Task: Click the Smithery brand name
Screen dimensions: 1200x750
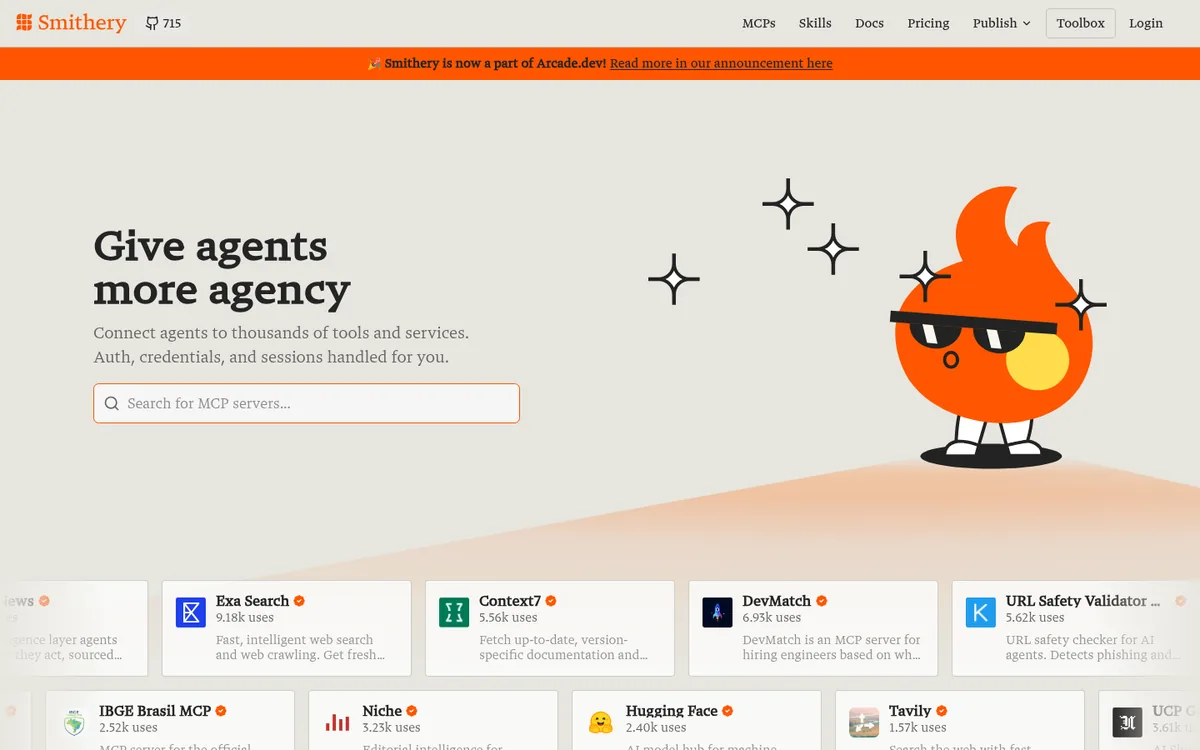Action: 82,22
